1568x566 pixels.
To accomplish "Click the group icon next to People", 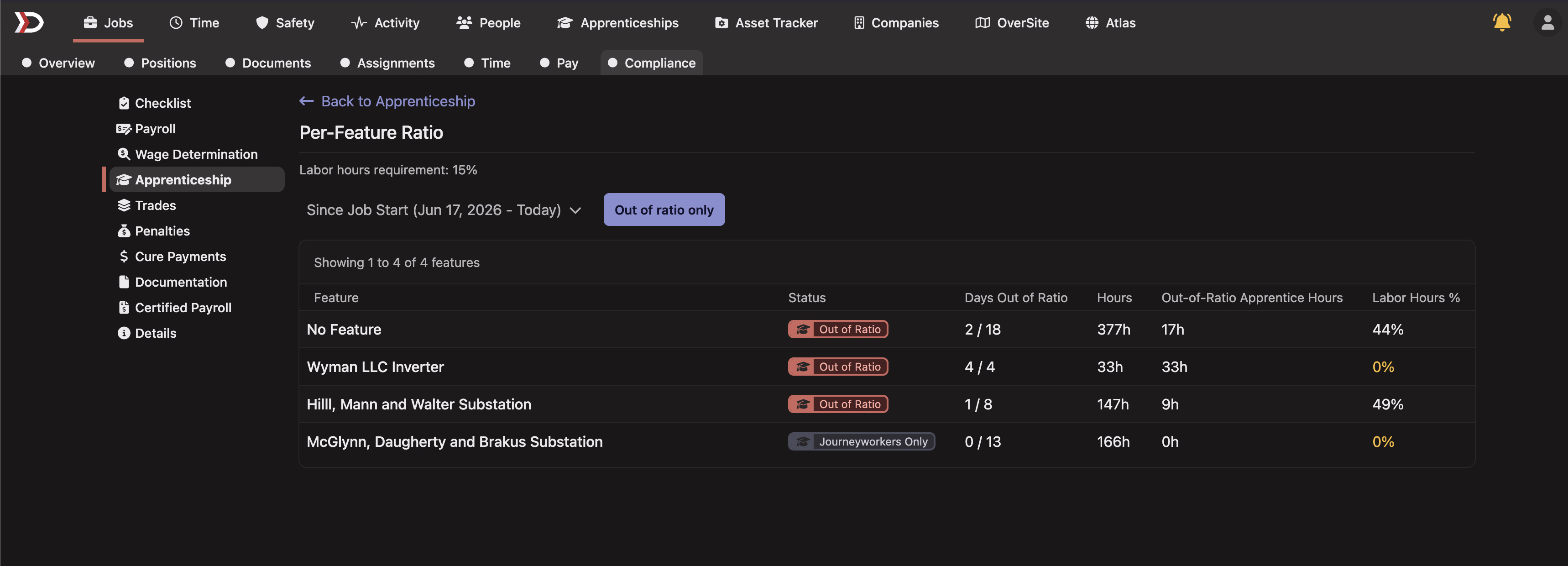I will pyautogui.click(x=465, y=22).
